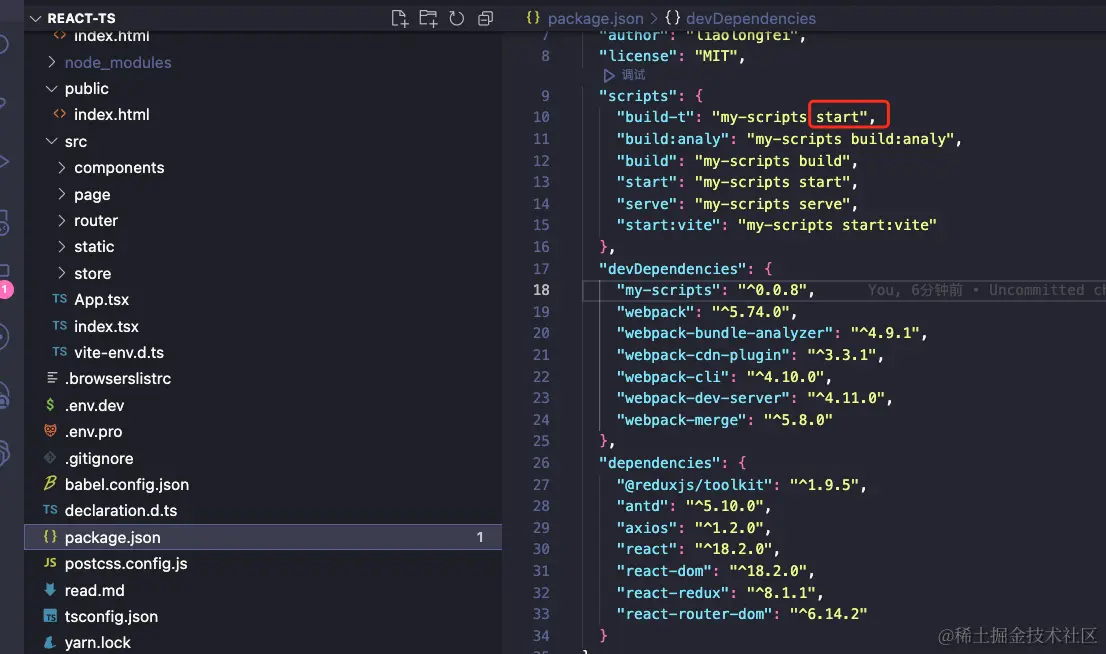Click the New File icon in explorer header

(399, 18)
